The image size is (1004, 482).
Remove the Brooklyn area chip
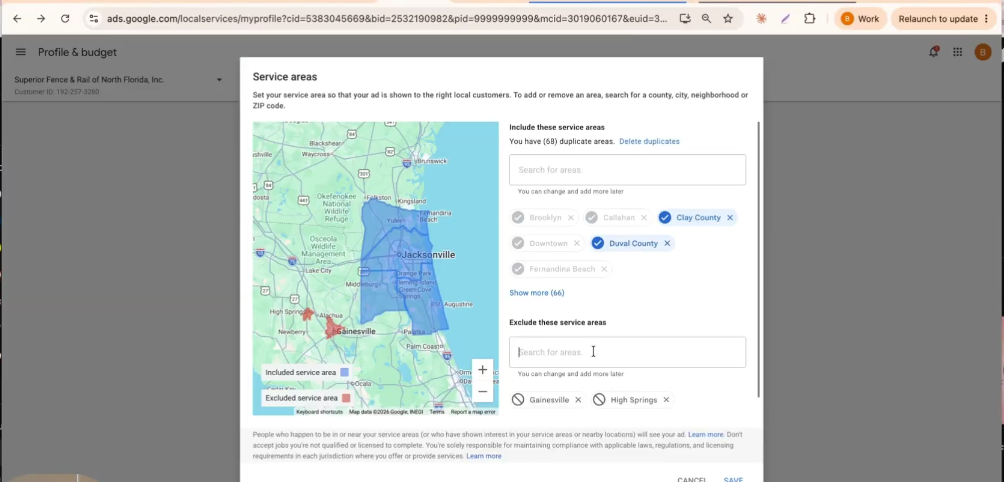571,218
